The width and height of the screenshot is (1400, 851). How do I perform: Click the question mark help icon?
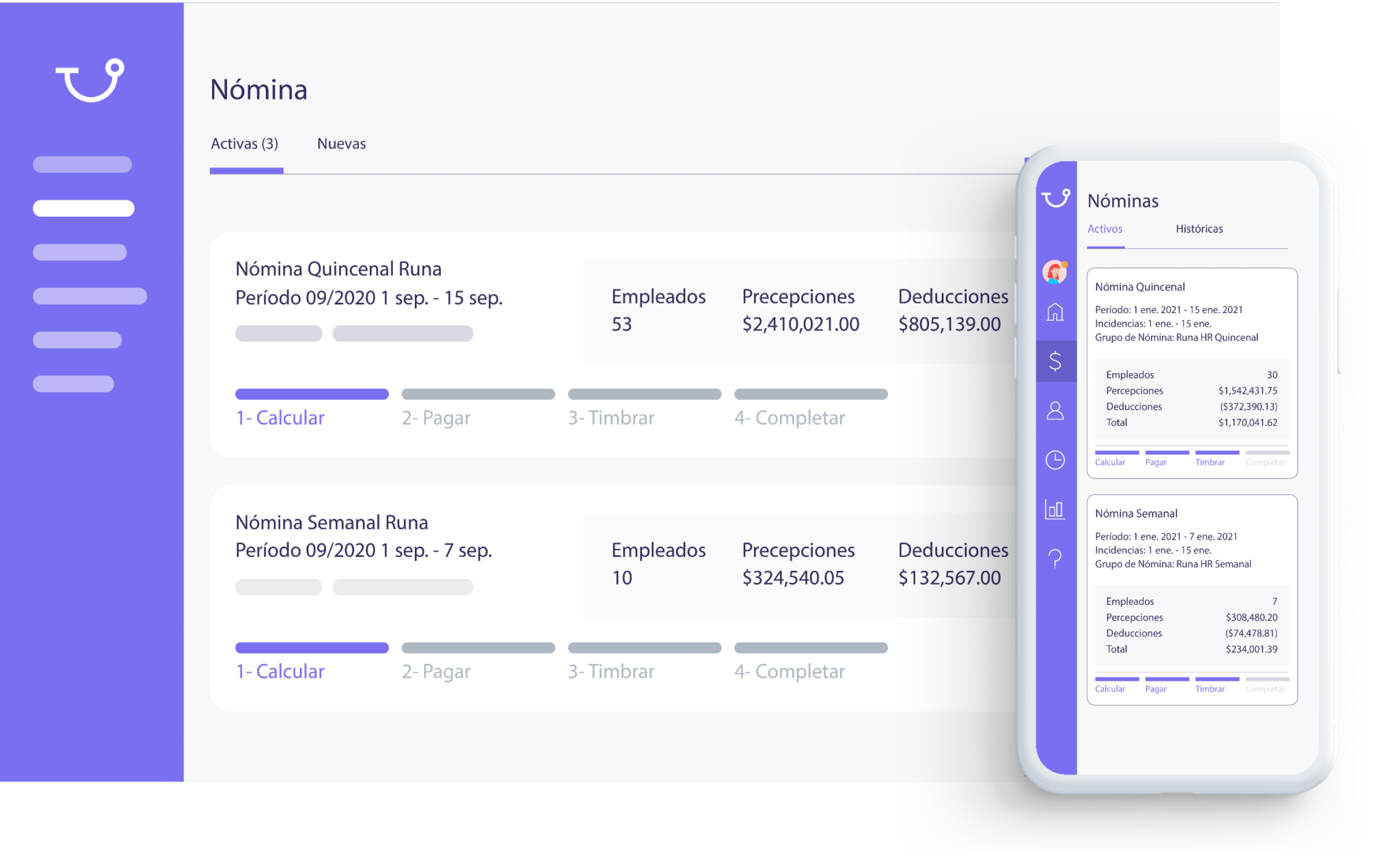click(x=1055, y=558)
